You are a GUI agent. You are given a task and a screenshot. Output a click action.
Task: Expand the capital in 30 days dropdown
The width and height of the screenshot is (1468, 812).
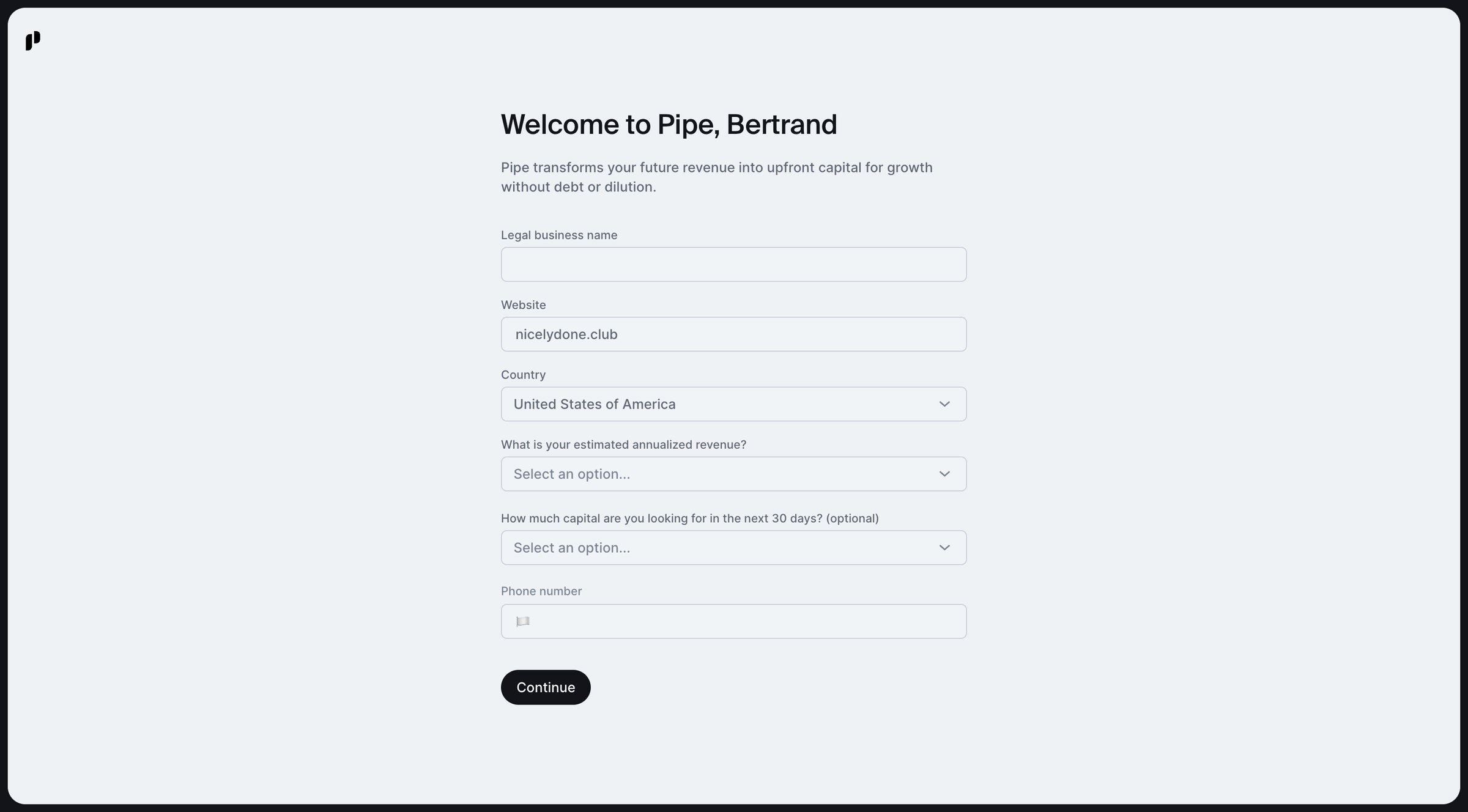(x=733, y=548)
